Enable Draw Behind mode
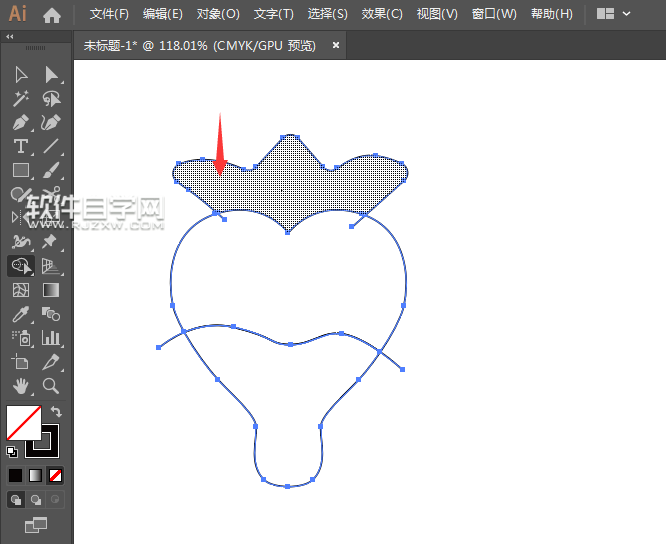Screen dimensions: 666x544 click(36, 500)
